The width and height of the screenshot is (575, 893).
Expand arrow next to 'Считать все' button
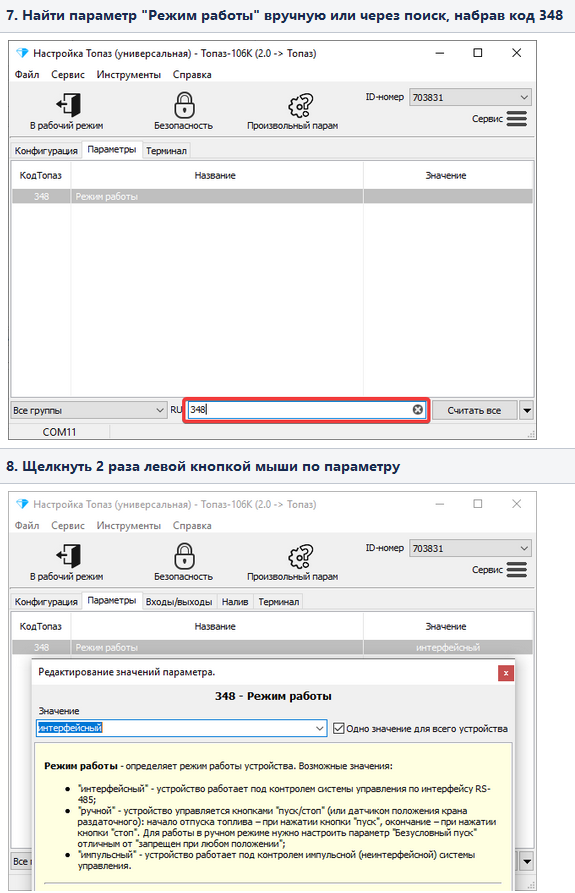527,410
